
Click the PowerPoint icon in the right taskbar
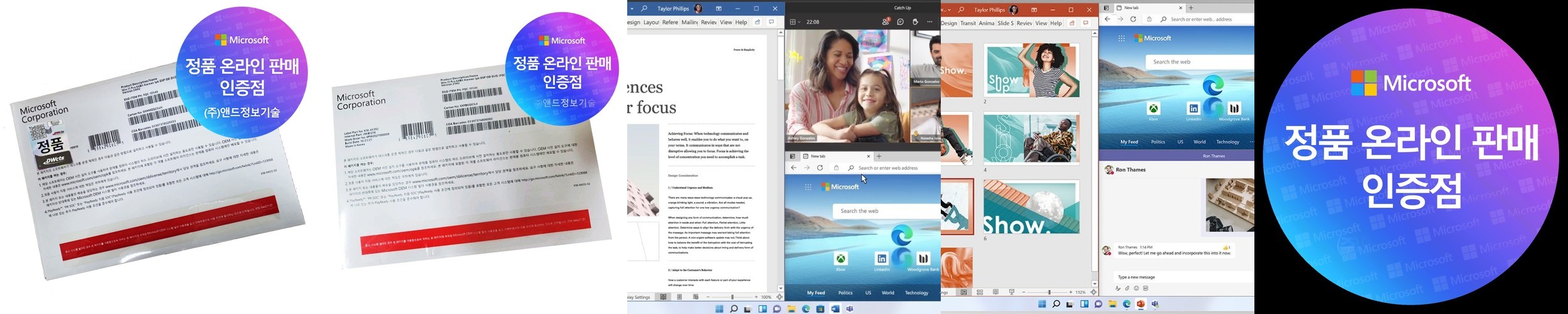coord(1141,304)
